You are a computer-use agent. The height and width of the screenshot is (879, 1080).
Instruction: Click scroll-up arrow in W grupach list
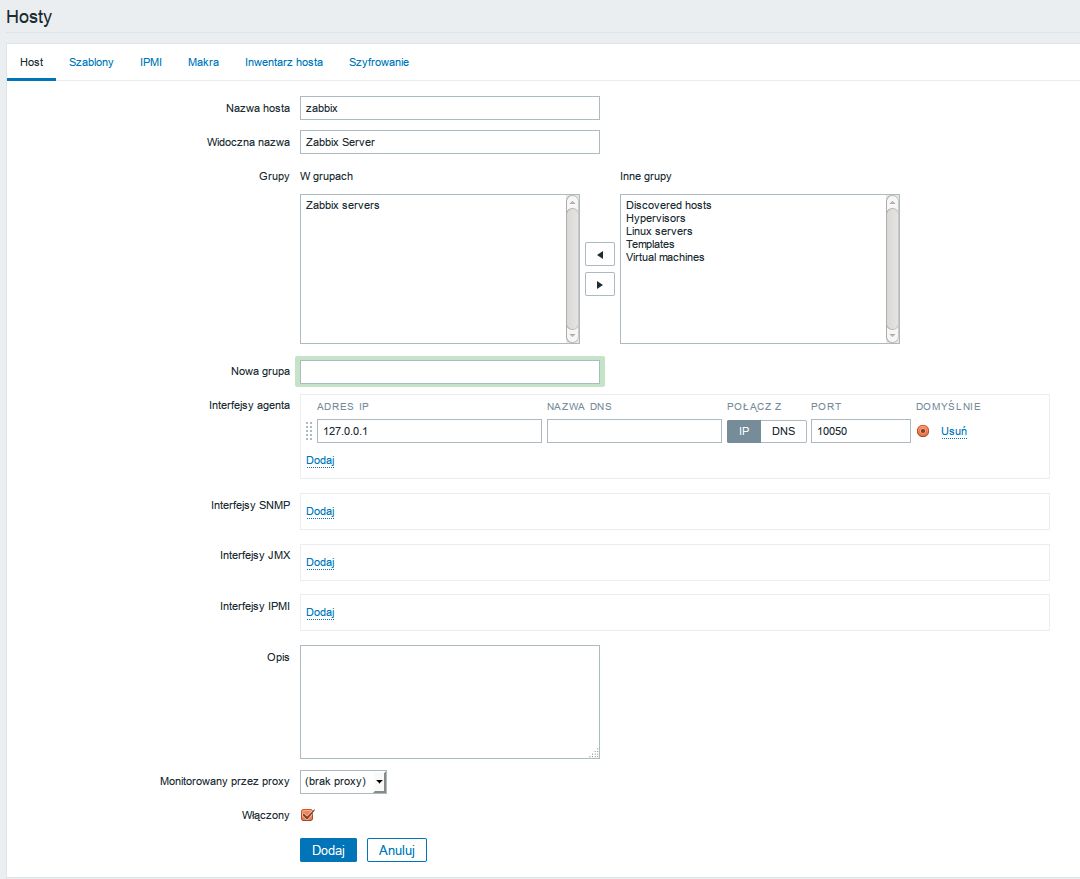(572, 203)
